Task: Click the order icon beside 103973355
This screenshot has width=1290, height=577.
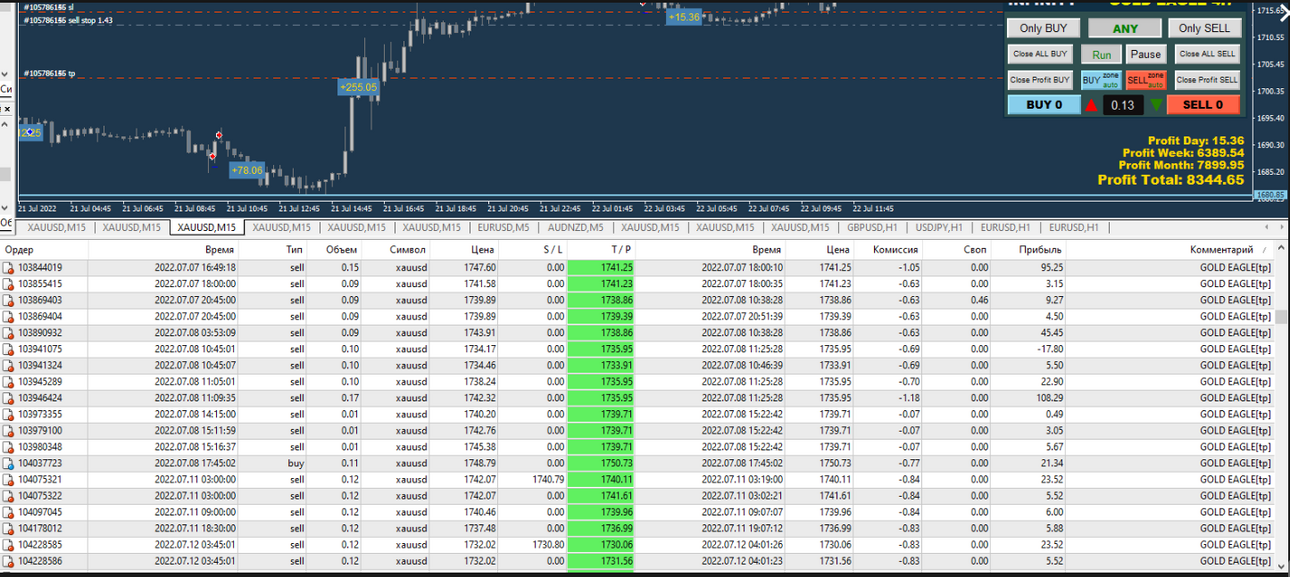Action: [9, 414]
